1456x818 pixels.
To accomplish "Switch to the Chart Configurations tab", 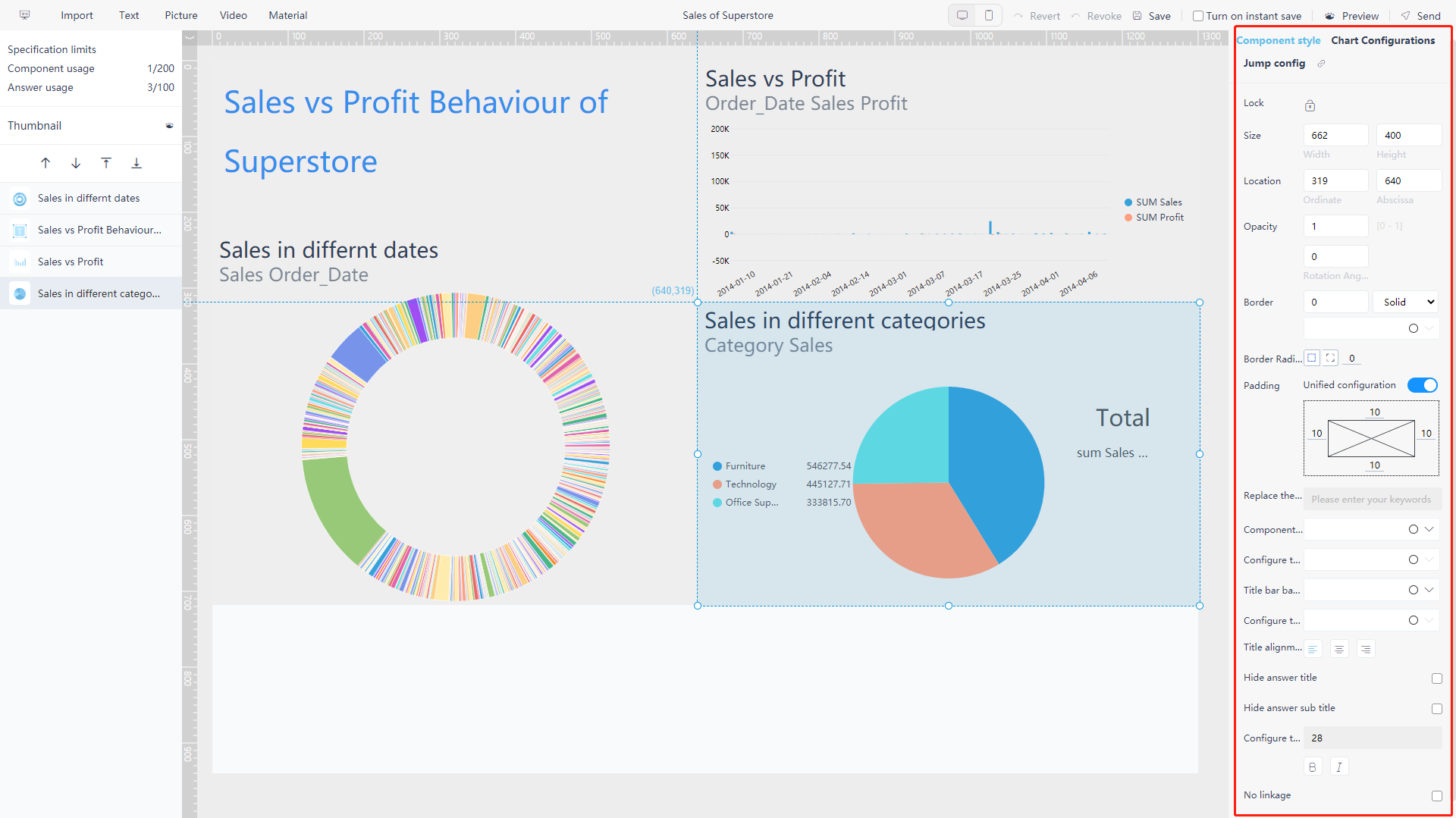I will click(1383, 40).
